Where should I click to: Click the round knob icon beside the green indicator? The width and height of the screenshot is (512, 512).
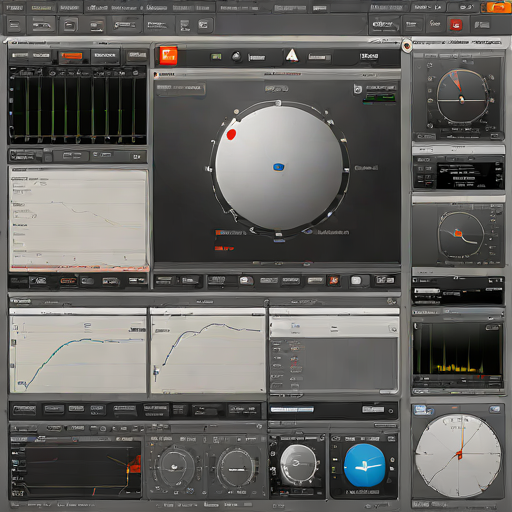236,56
